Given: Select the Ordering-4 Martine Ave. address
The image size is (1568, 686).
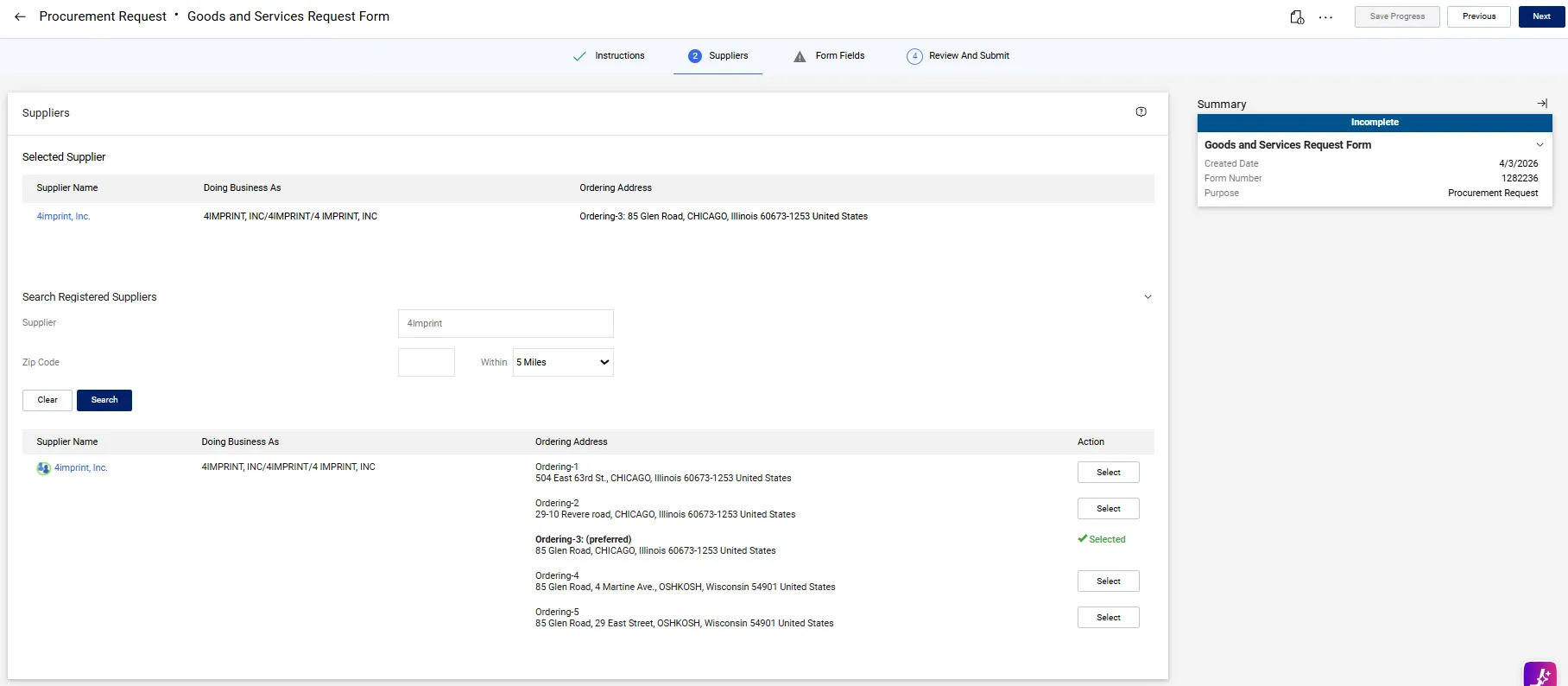Looking at the screenshot, I should (x=1108, y=581).
